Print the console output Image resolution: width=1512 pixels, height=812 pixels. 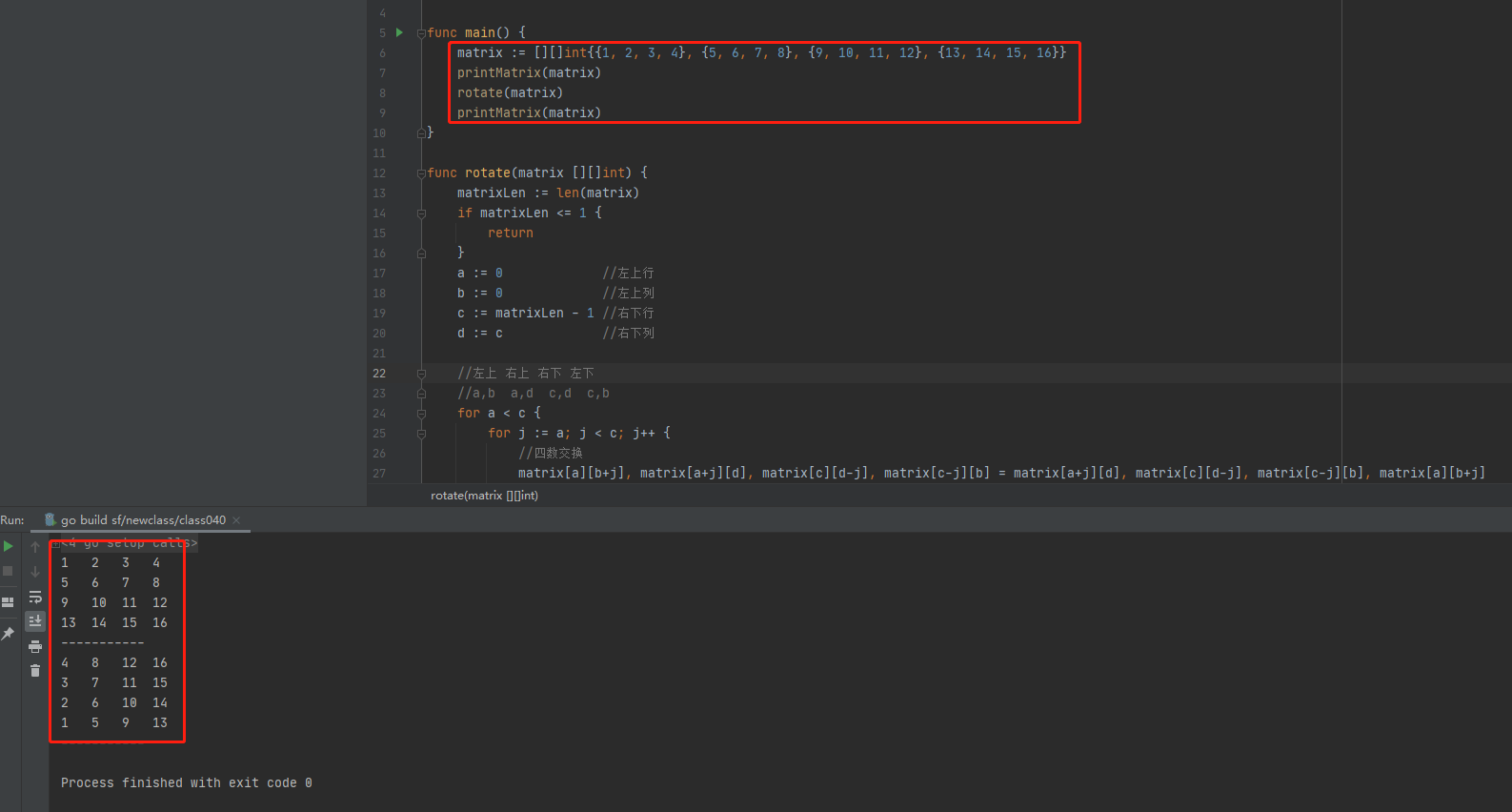click(x=35, y=646)
